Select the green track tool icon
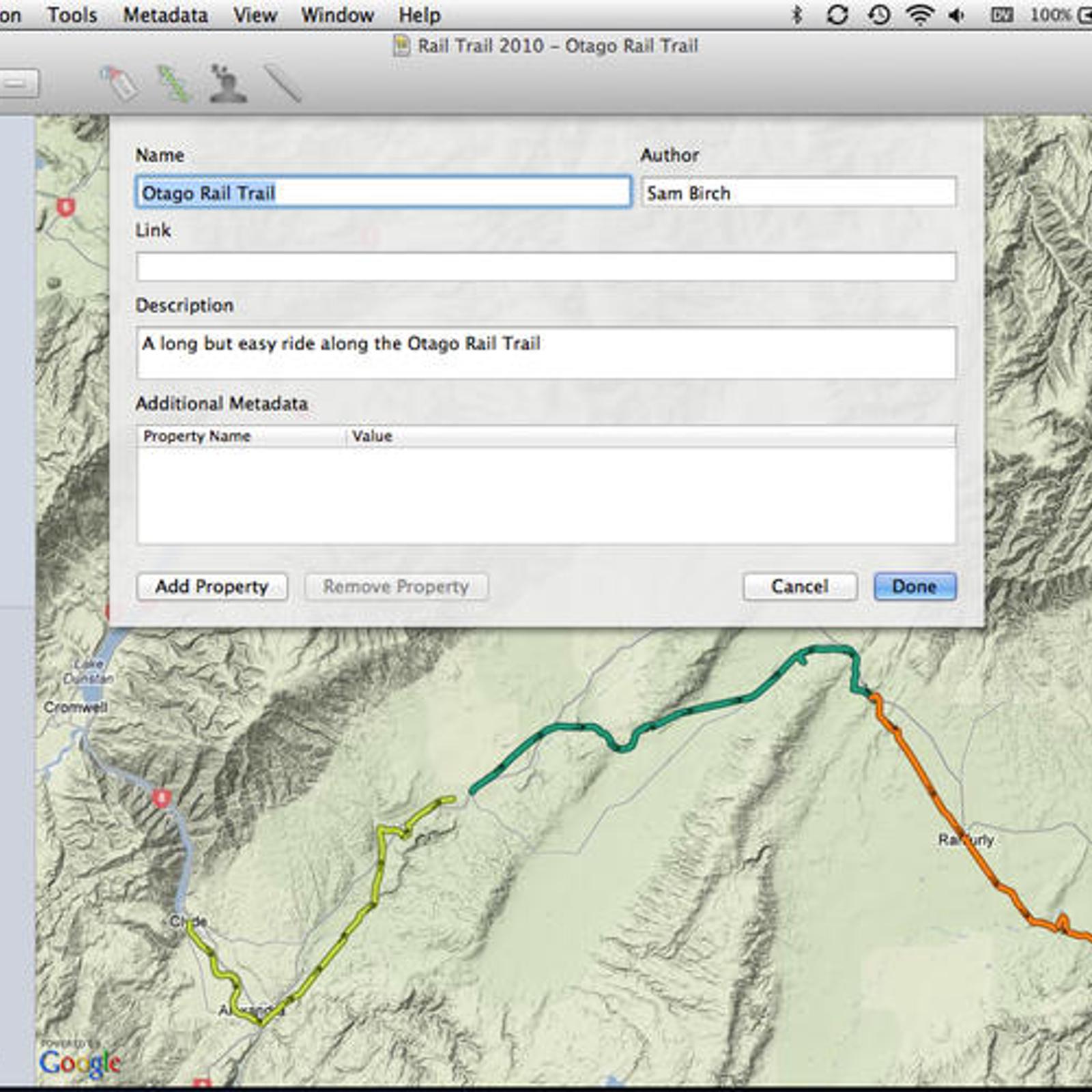The height and width of the screenshot is (1092, 1092). [173, 83]
